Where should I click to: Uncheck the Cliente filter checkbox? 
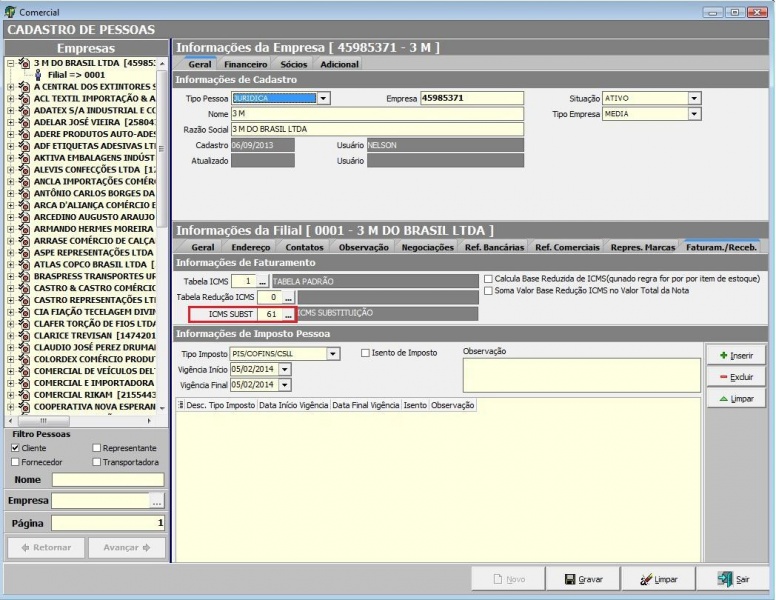[x=15, y=448]
